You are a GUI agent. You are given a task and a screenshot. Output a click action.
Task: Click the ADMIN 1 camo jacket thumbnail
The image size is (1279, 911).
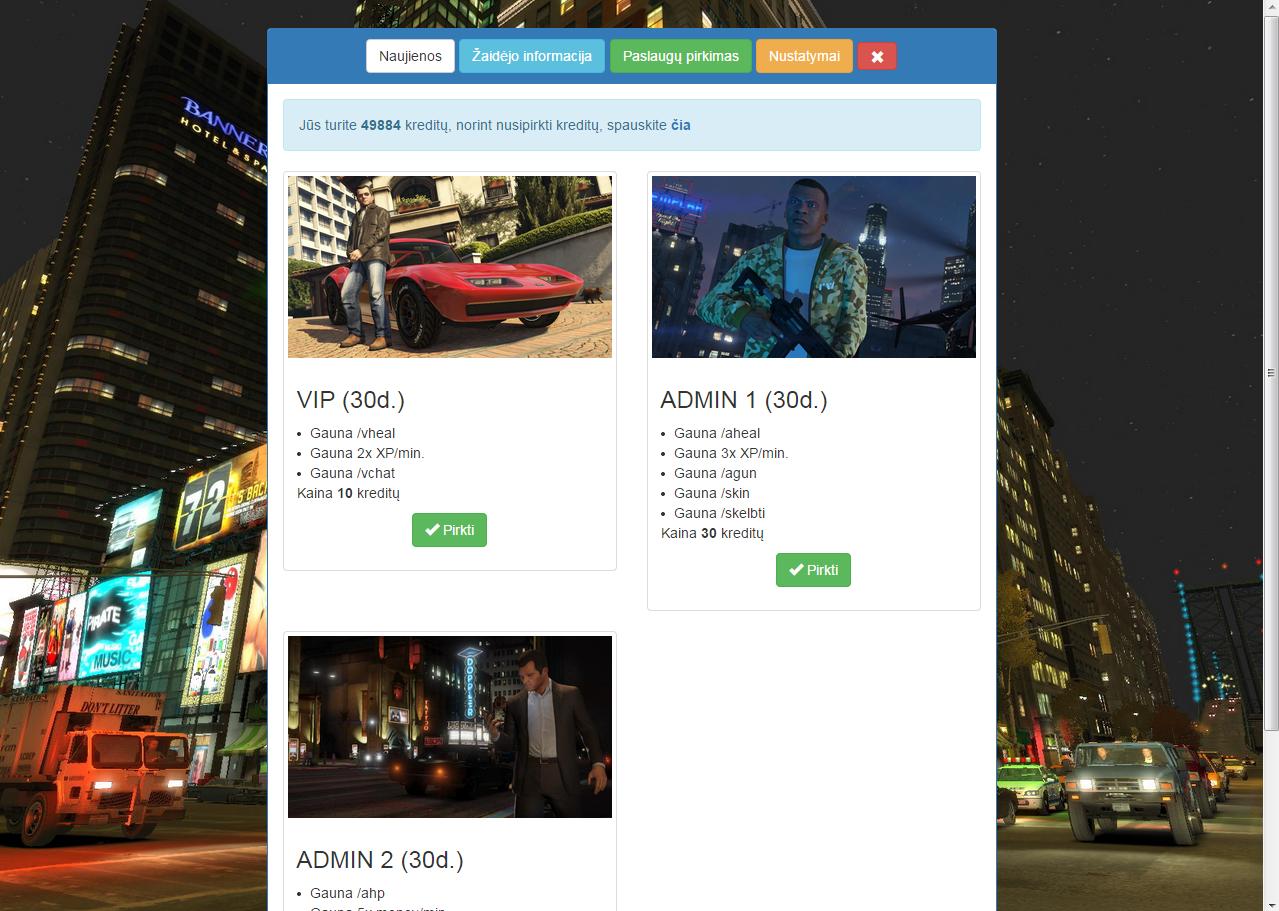point(814,267)
